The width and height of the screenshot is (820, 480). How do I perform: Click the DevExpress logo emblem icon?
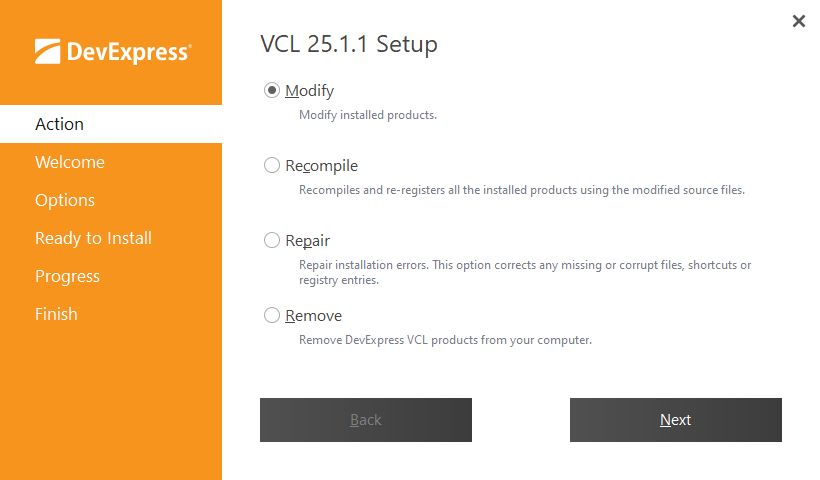pyautogui.click(x=48, y=51)
